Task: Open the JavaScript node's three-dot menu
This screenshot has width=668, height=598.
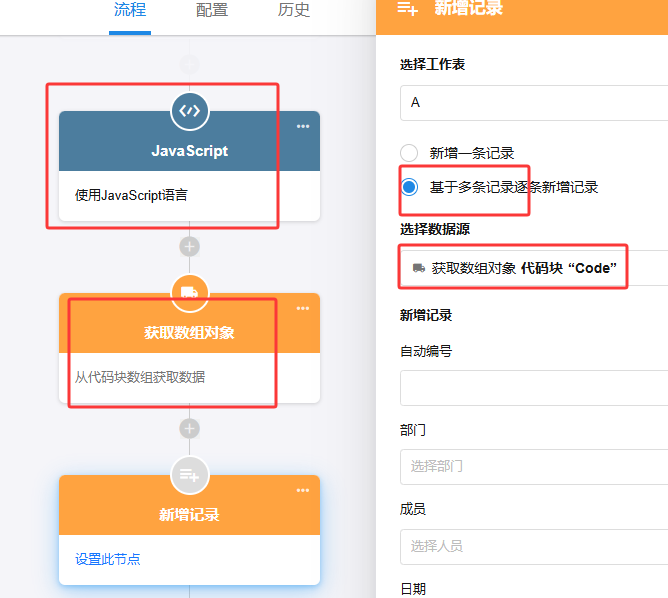Action: pos(303,126)
